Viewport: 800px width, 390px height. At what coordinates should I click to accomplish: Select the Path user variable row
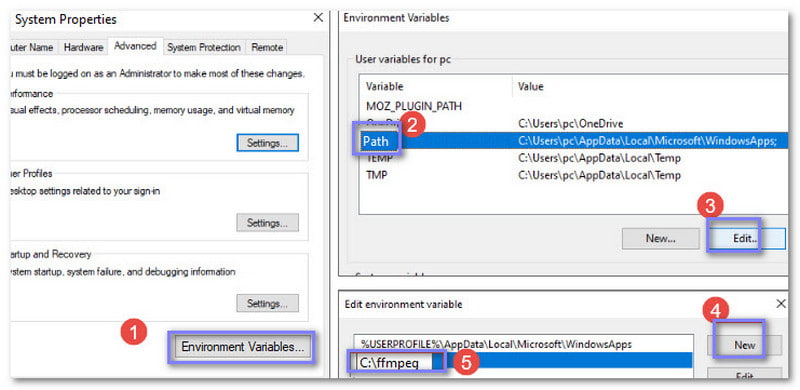[573, 141]
